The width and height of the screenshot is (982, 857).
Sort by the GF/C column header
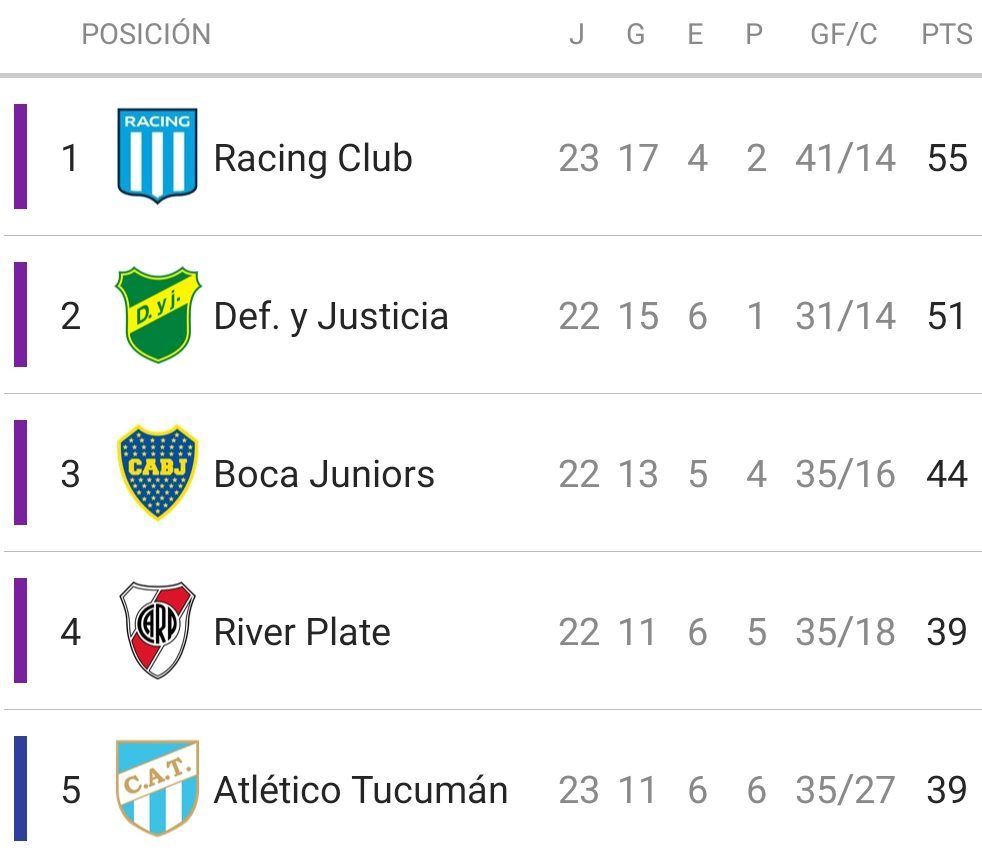844,34
